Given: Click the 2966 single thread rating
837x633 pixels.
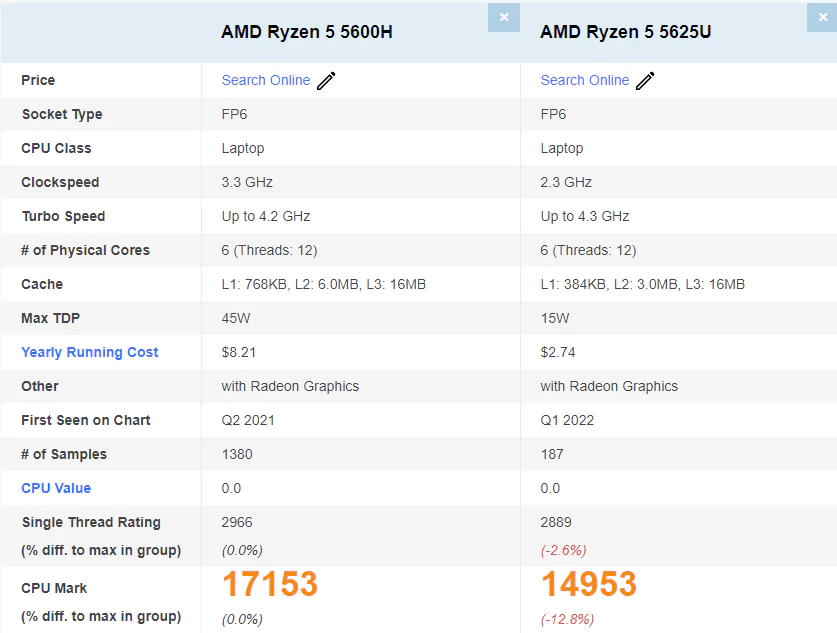Looking at the screenshot, I should click(x=237, y=523).
